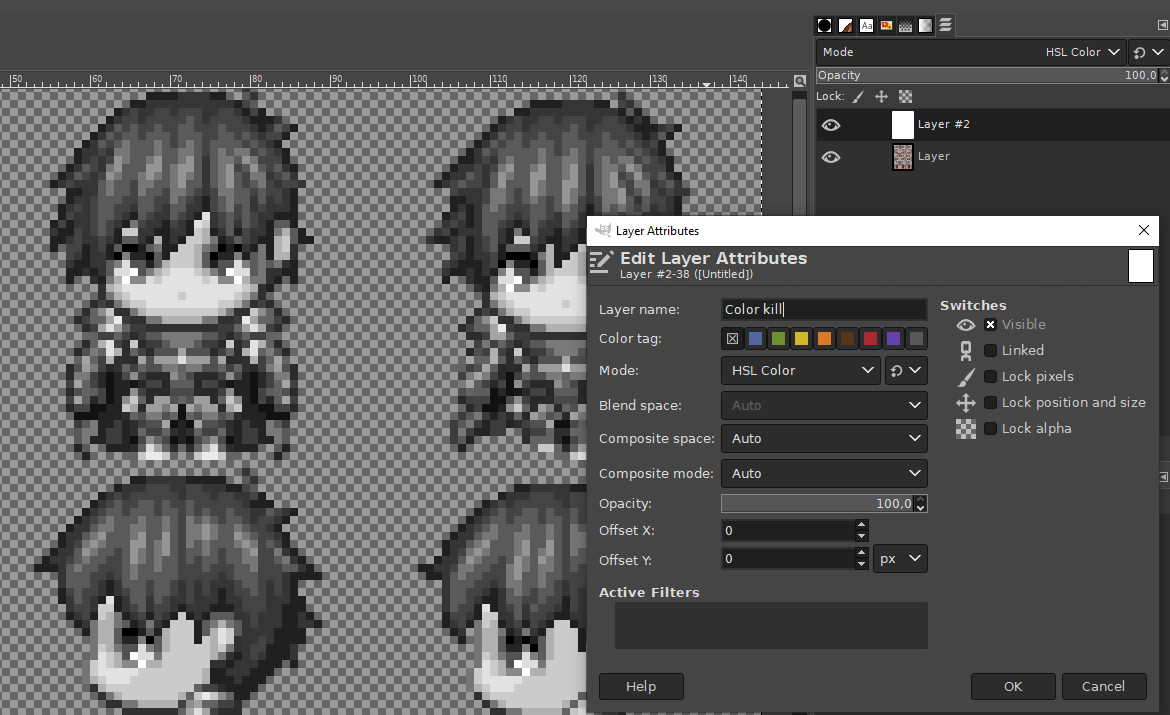Enable the Linked switch
Viewport: 1170px width, 715px height.
[990, 350]
